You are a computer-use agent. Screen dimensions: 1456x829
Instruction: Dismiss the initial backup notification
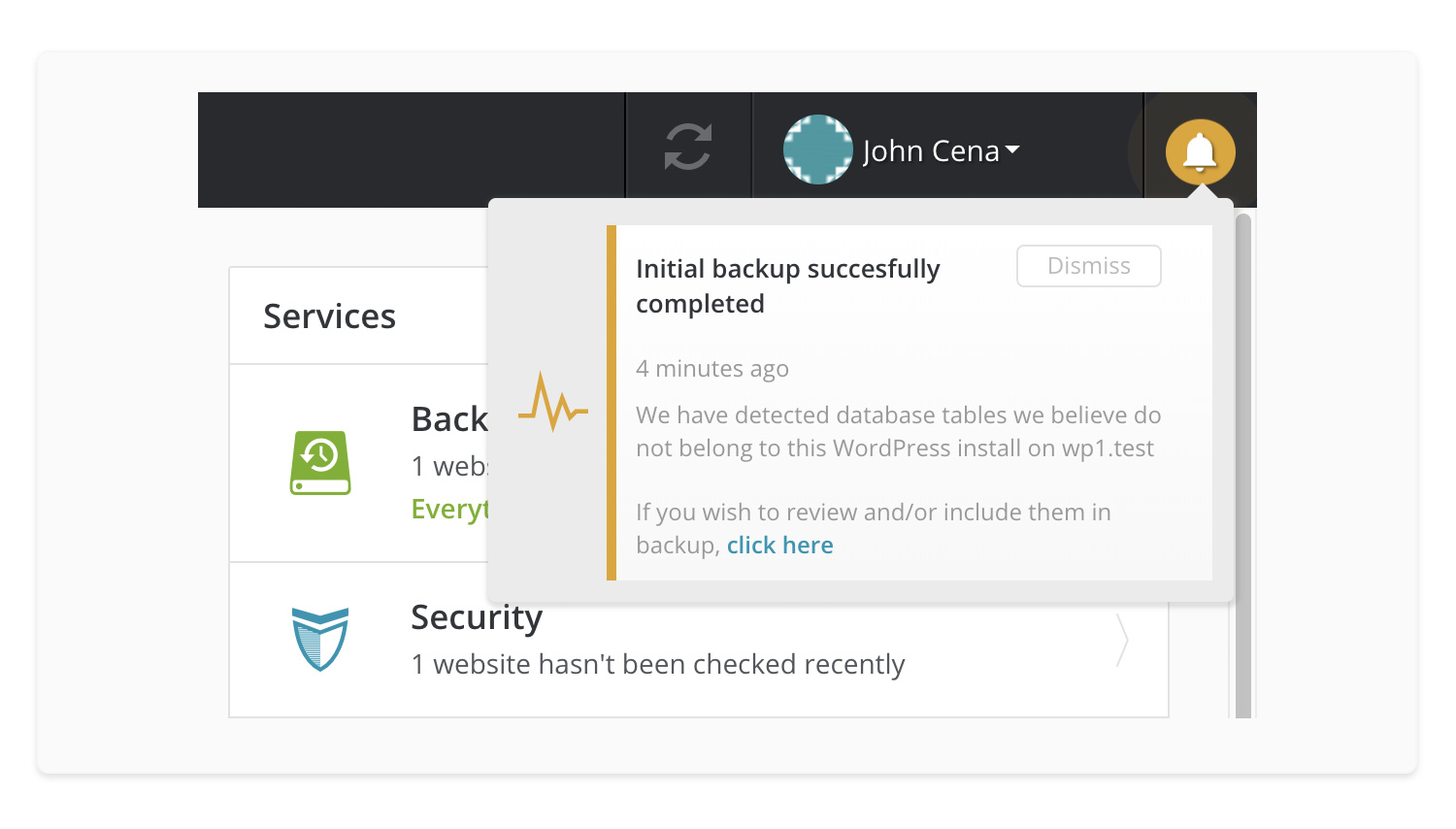coord(1089,266)
